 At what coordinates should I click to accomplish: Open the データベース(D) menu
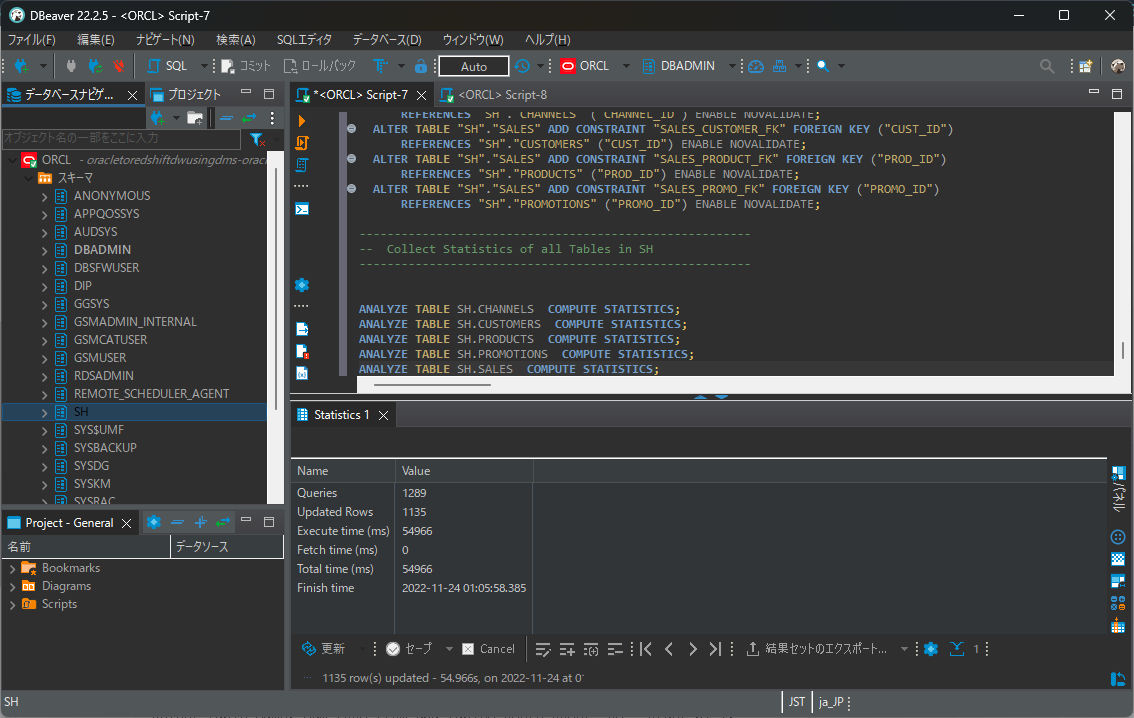coord(387,40)
